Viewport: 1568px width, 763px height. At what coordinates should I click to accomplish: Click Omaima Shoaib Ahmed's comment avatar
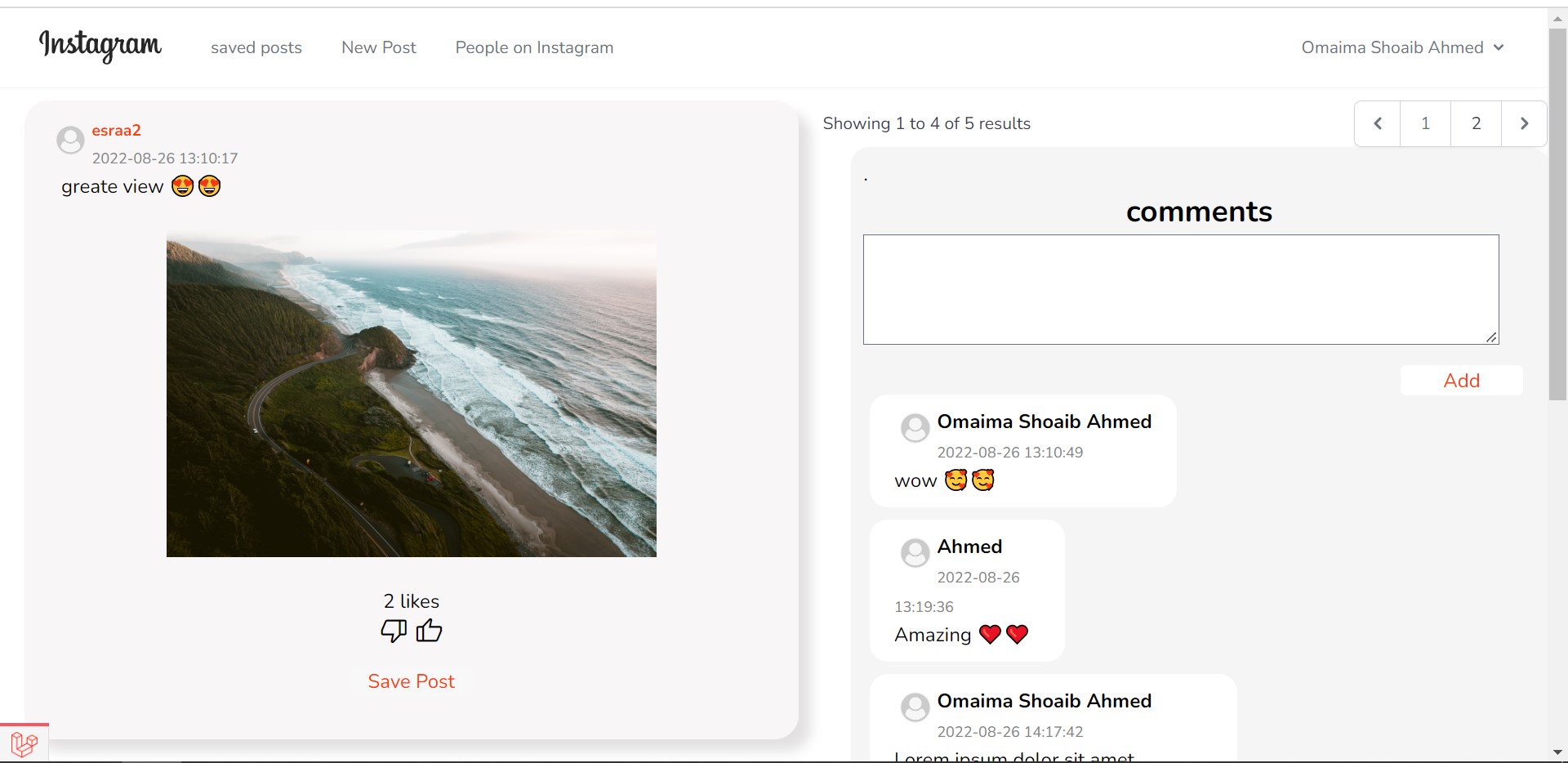tap(915, 427)
